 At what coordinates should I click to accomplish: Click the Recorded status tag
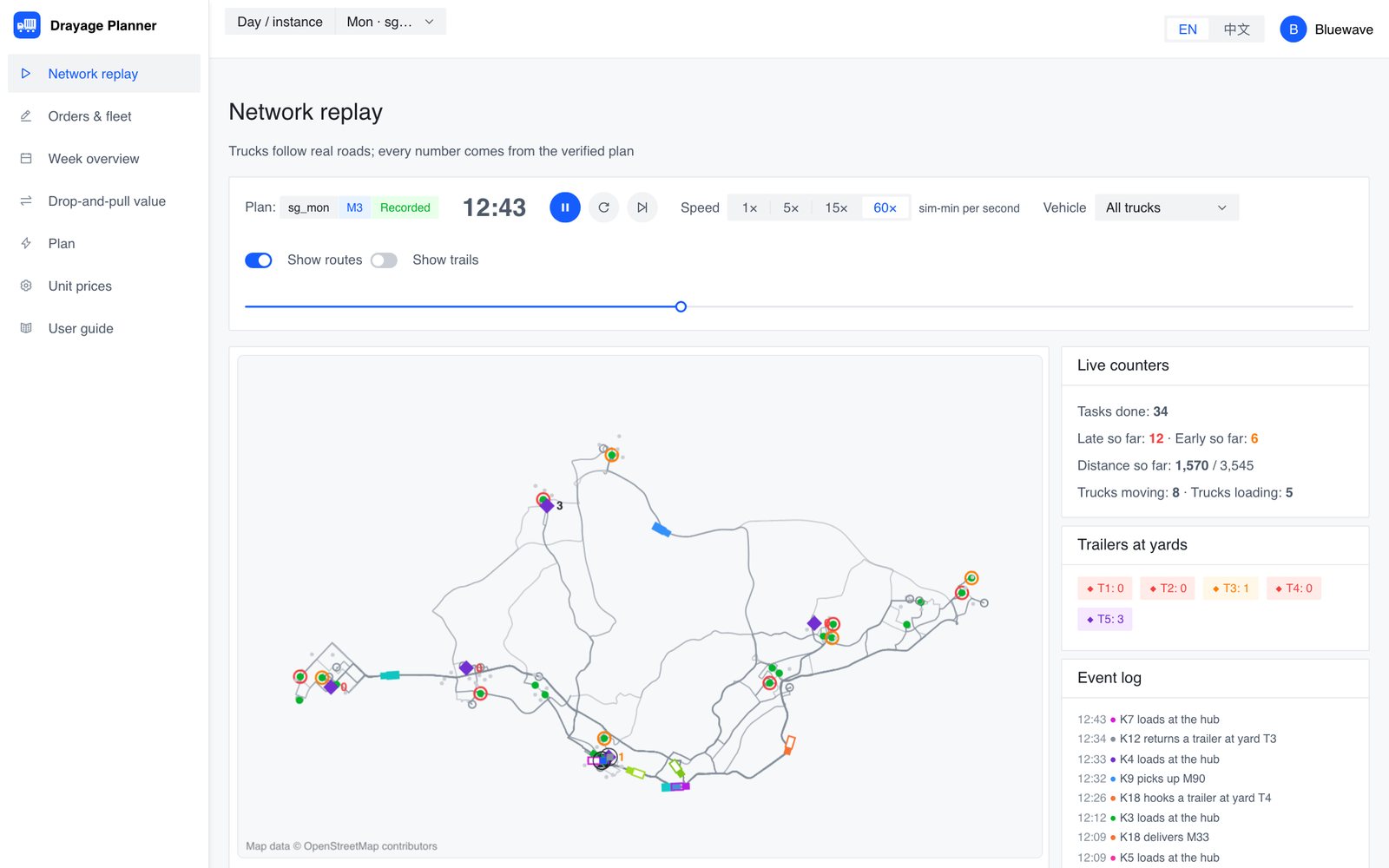[x=405, y=207]
